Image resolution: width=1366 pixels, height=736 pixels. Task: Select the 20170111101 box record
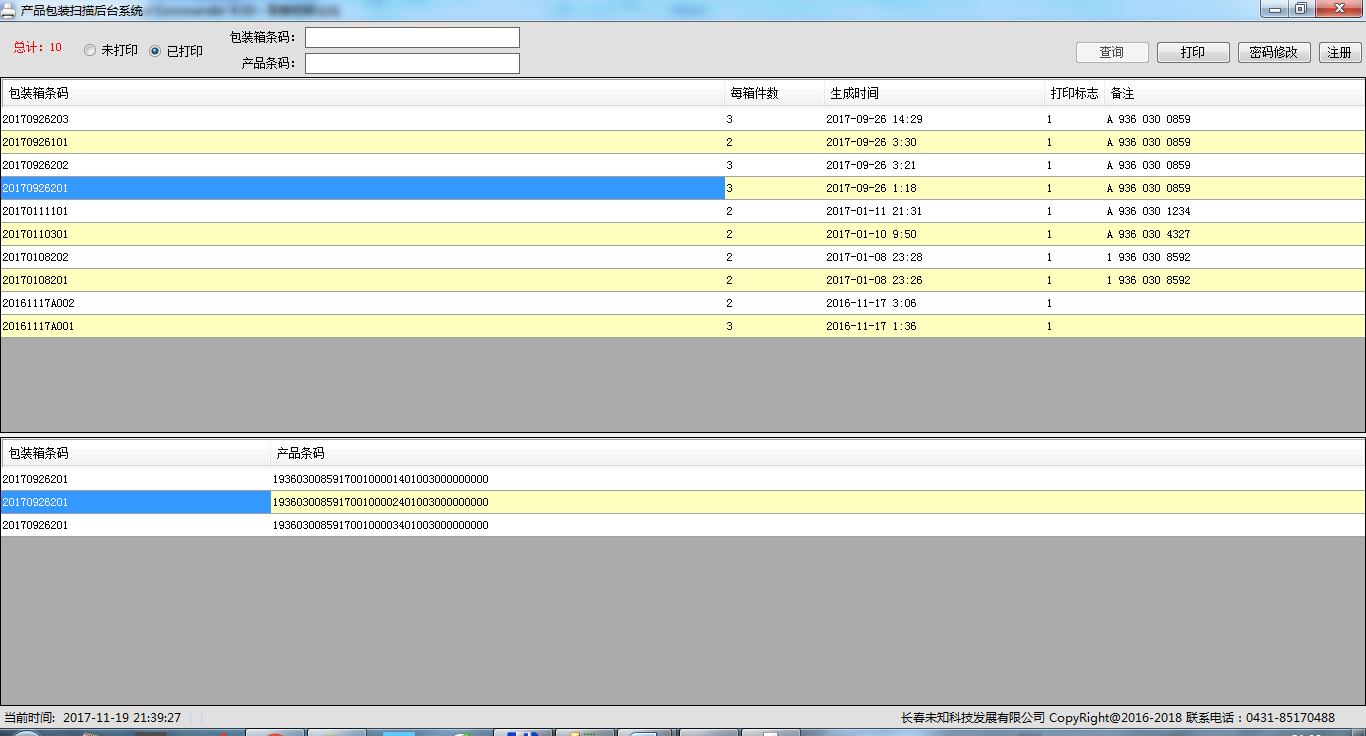click(36, 212)
